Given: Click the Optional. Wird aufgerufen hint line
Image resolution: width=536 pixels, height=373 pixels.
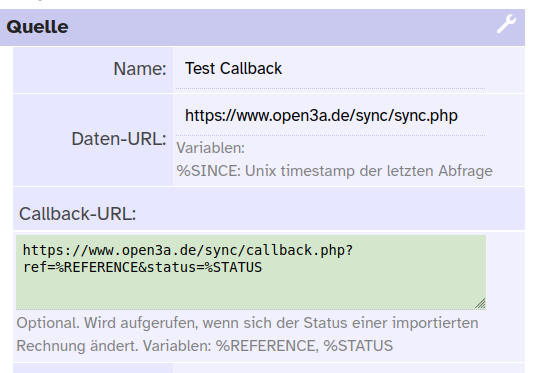Looking at the screenshot, I should 247,323.
